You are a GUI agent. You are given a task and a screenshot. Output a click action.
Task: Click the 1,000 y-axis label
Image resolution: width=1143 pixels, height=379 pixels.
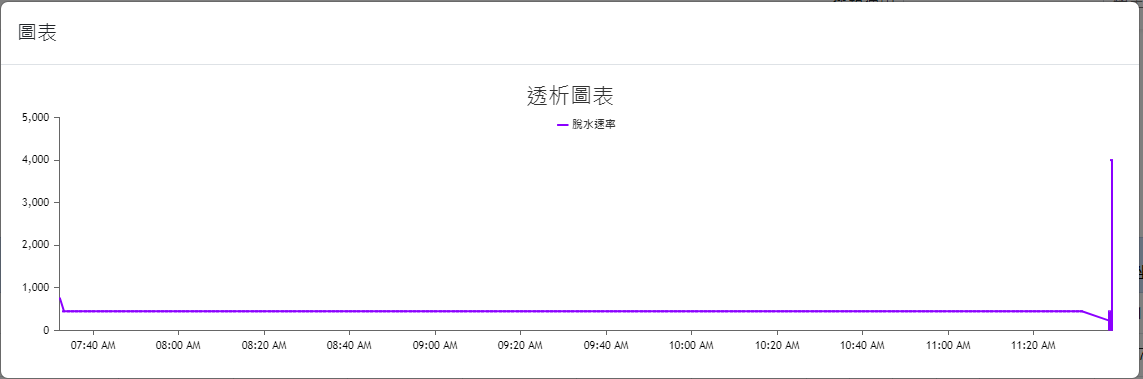[36, 288]
